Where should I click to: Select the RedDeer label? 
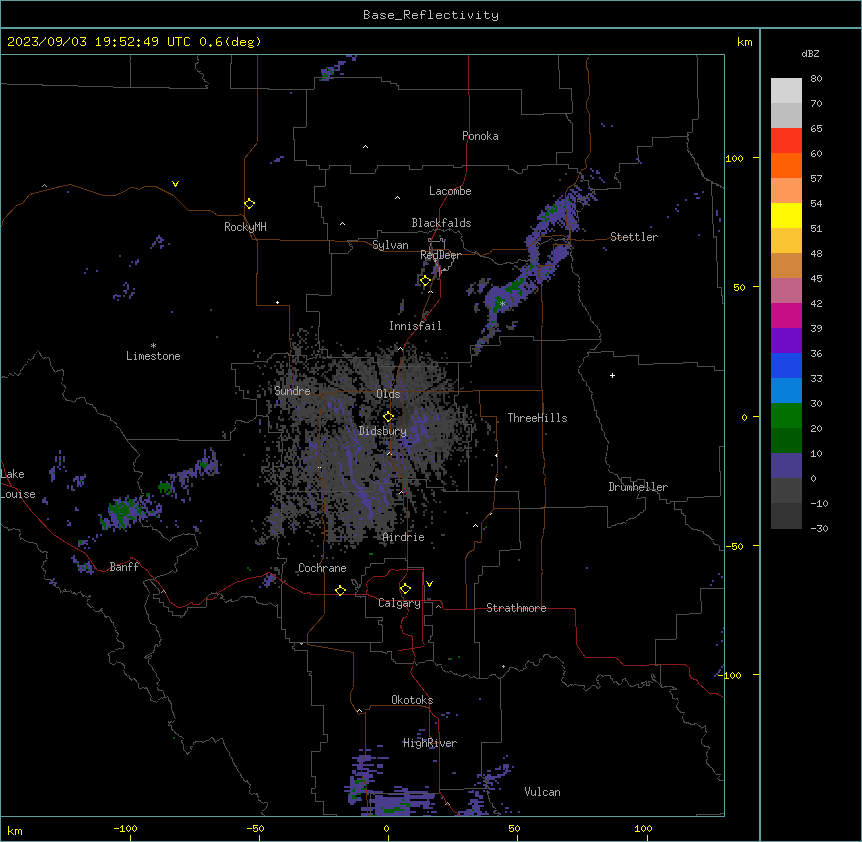(x=440, y=255)
